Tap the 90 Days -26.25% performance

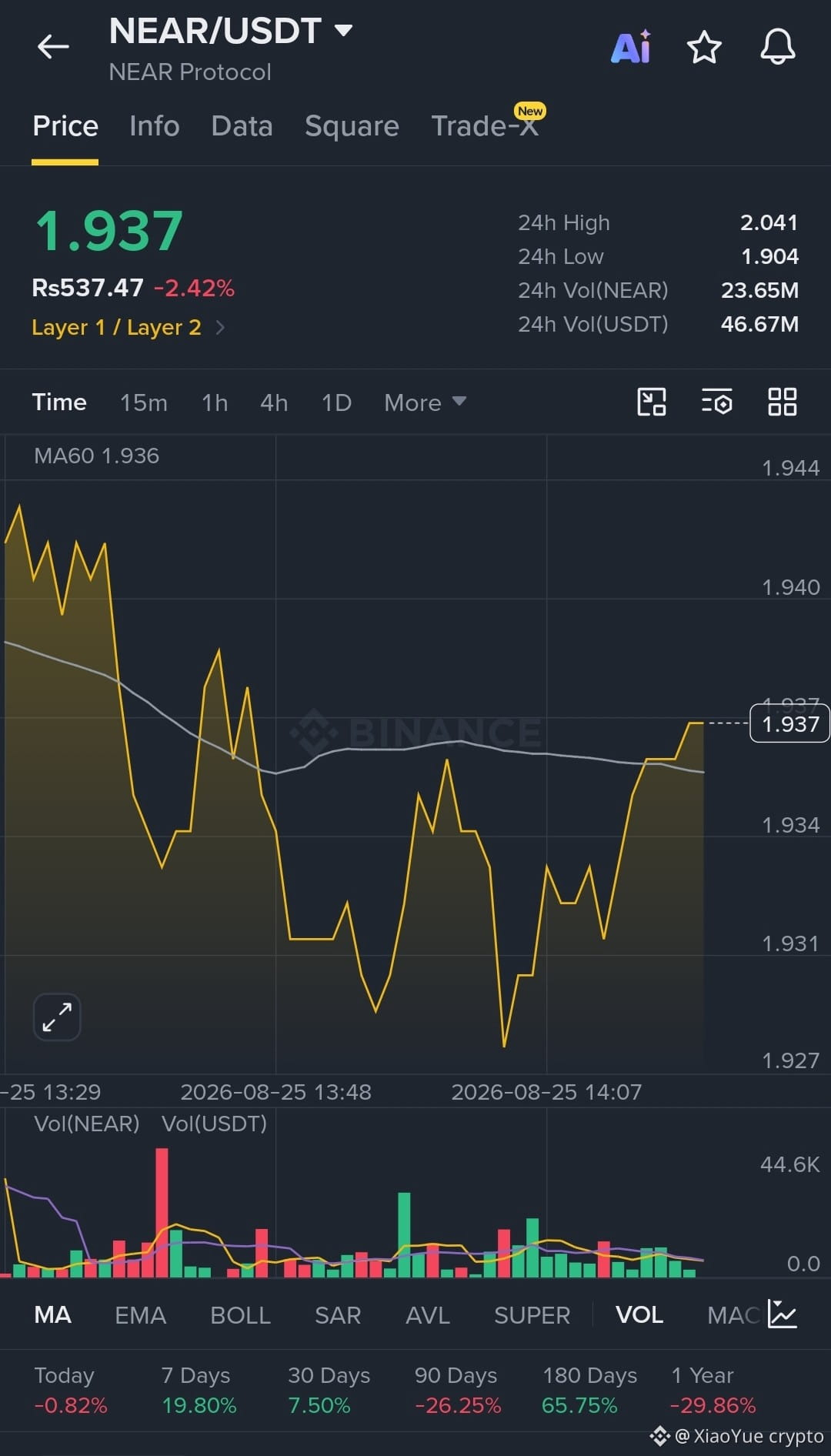click(458, 1390)
